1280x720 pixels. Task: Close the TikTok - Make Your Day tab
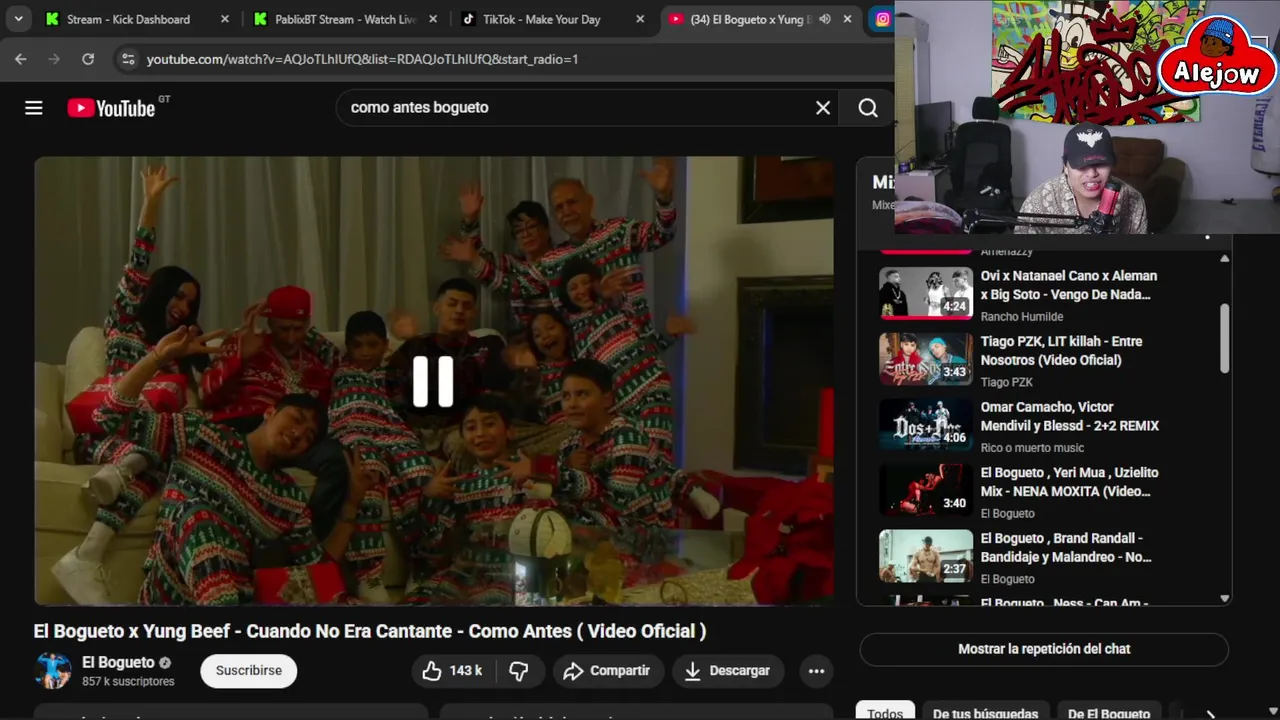[640, 19]
